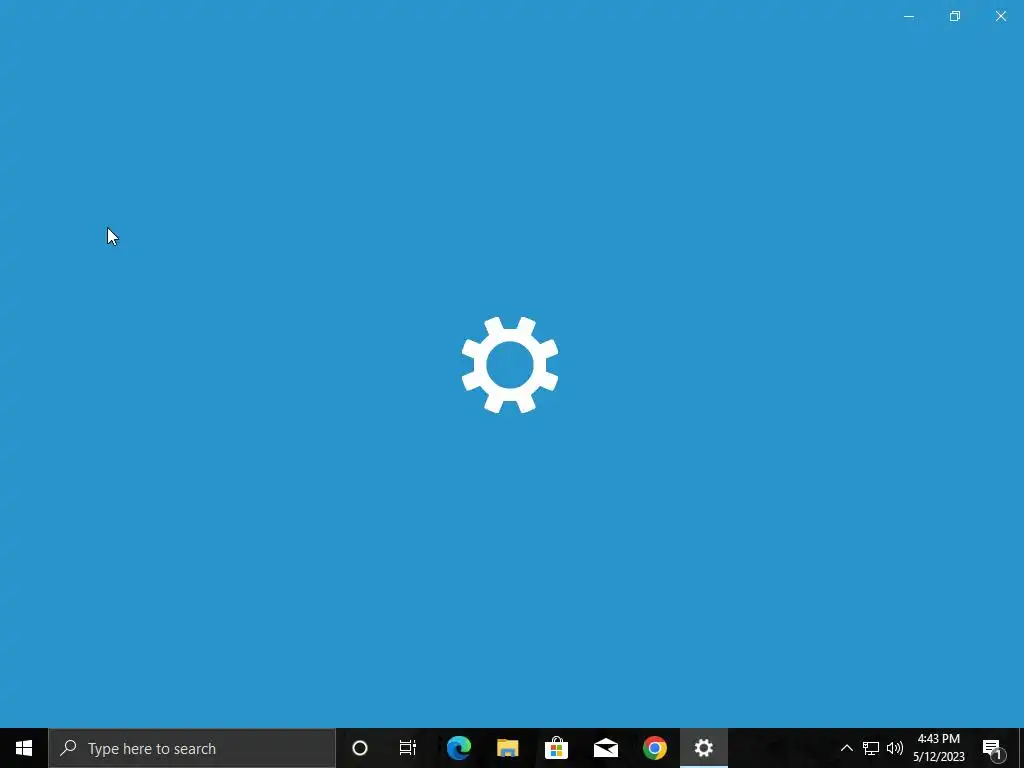Open network status tray icon
1024x768 pixels.
[871, 748]
